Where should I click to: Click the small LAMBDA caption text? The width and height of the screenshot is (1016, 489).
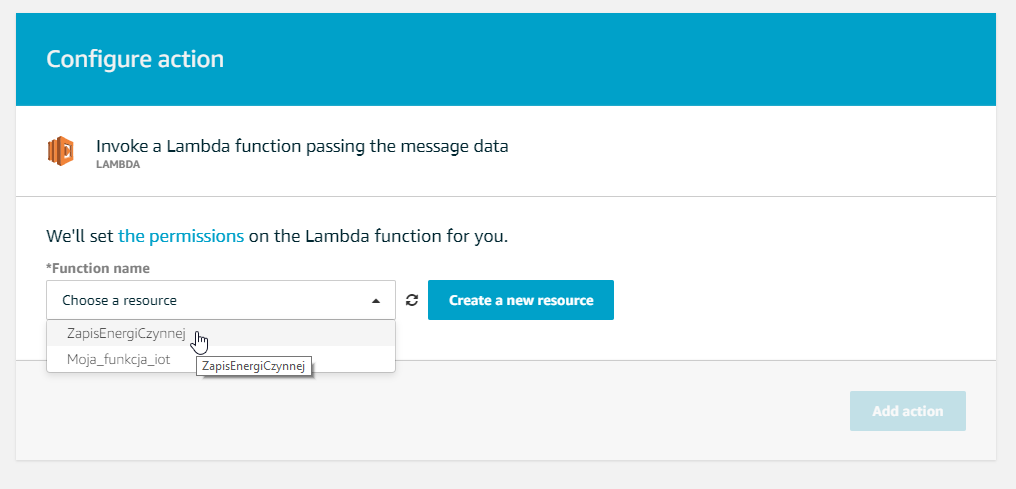point(118,165)
